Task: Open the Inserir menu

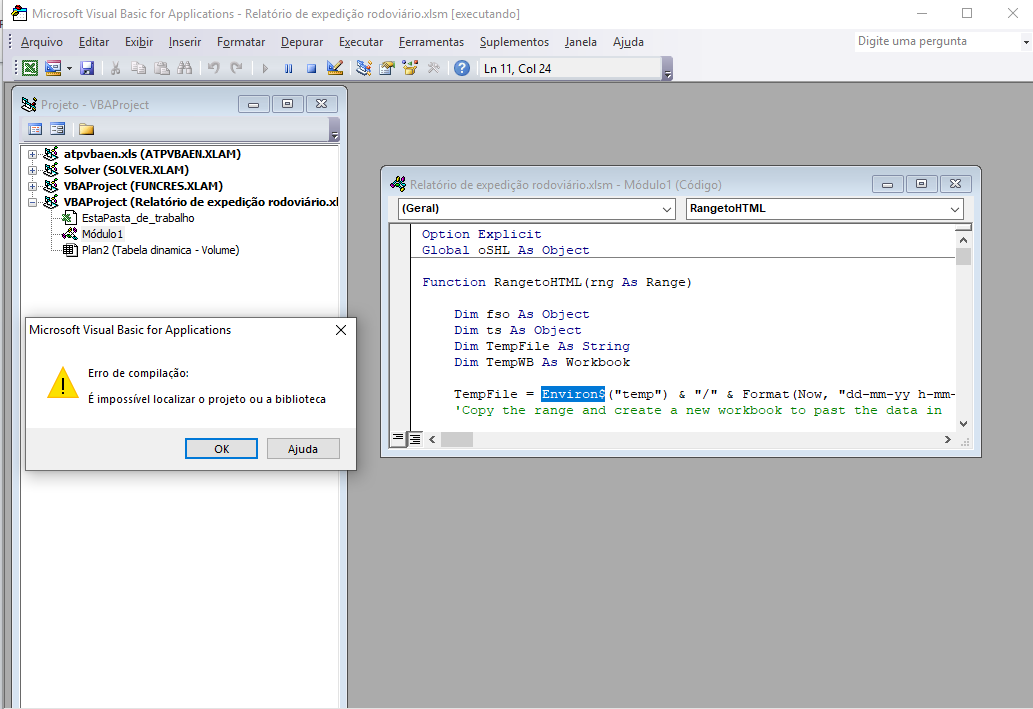Action: (184, 42)
